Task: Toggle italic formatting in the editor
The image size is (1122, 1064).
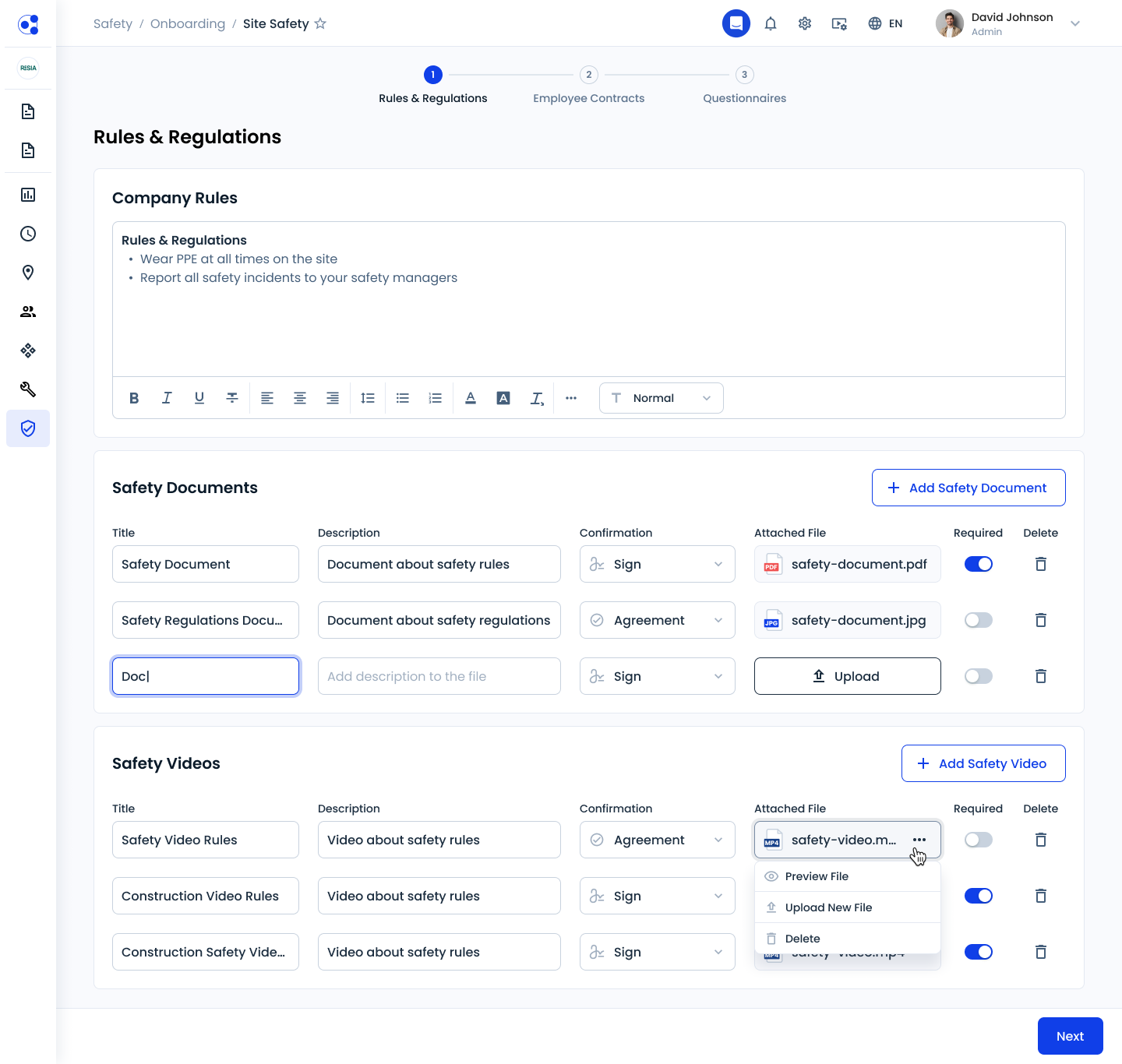Action: click(167, 398)
